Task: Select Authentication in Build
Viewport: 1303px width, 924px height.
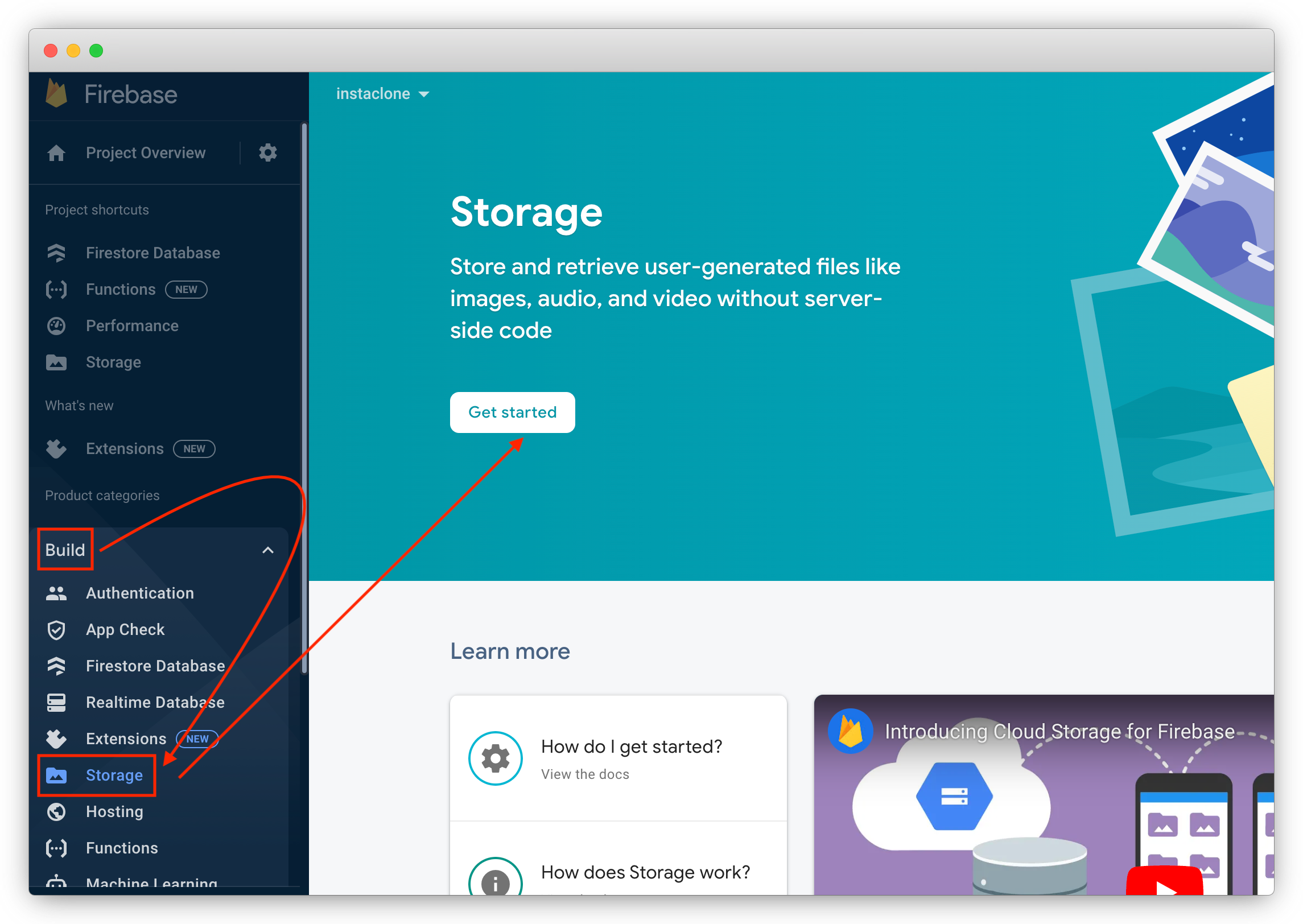Action: coord(140,593)
